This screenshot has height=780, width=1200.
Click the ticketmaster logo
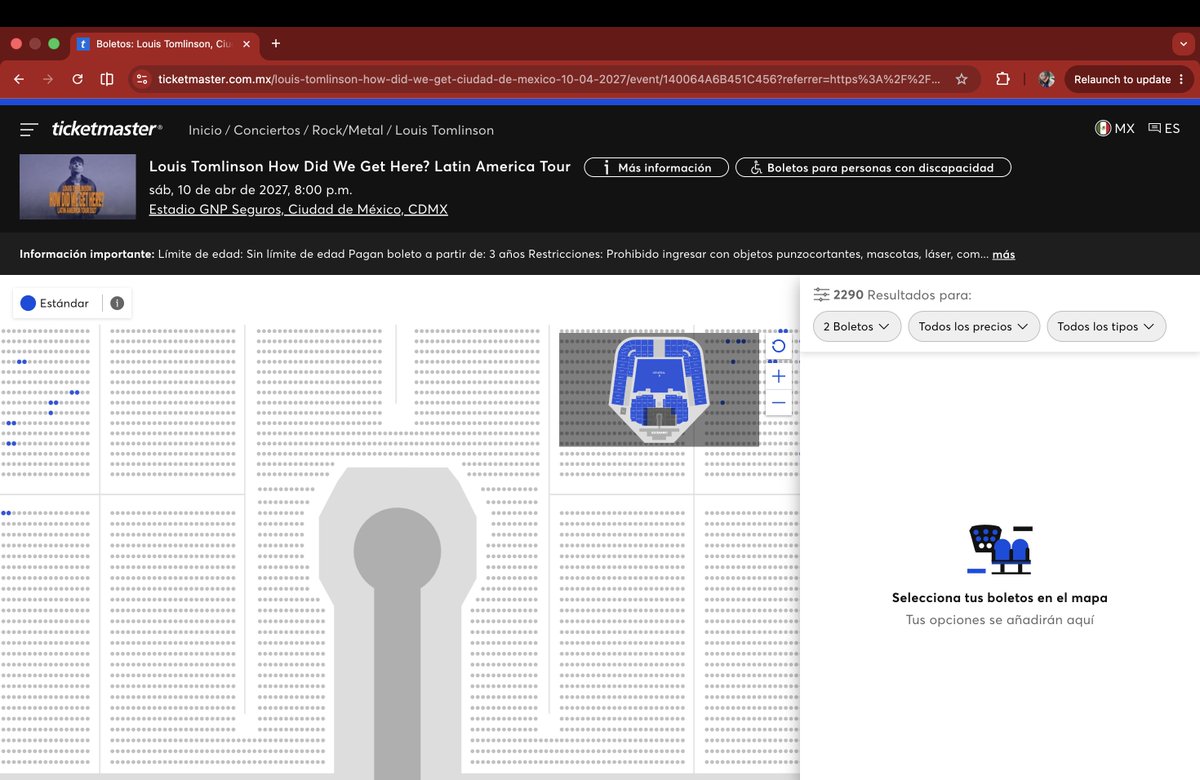tap(107, 129)
